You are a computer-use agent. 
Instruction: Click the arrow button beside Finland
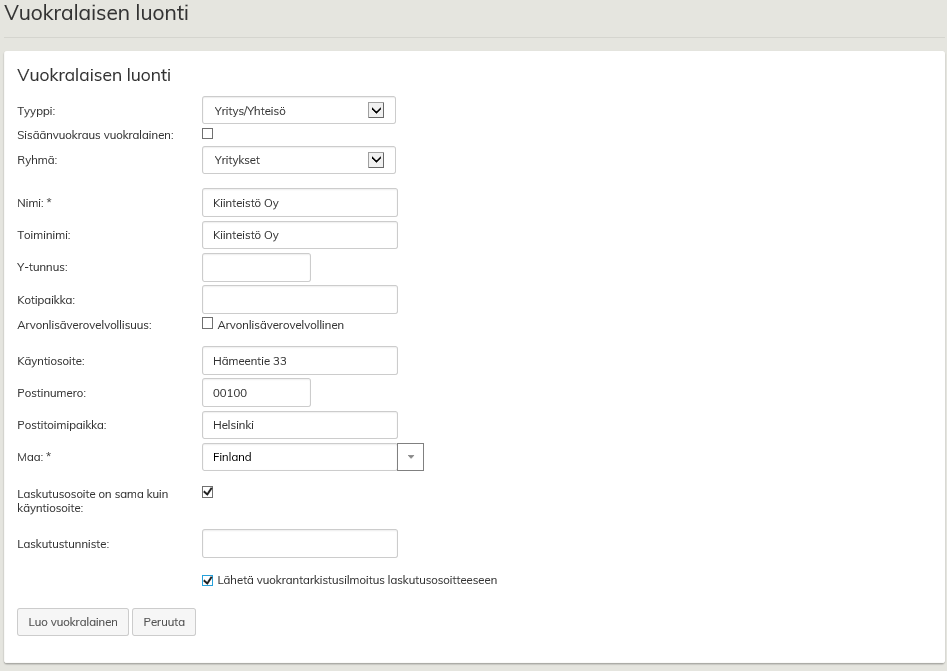click(410, 457)
